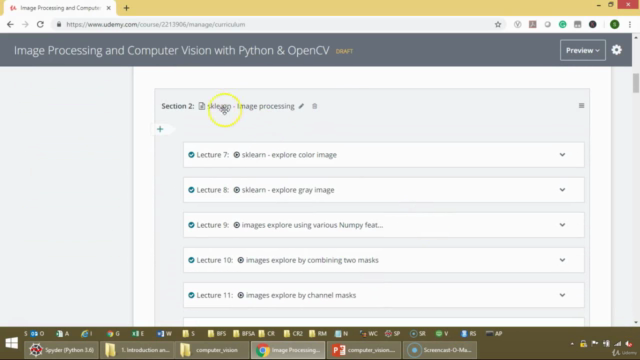Open the Preview dropdown button
Screen dimensions: 640x360
pos(582,50)
